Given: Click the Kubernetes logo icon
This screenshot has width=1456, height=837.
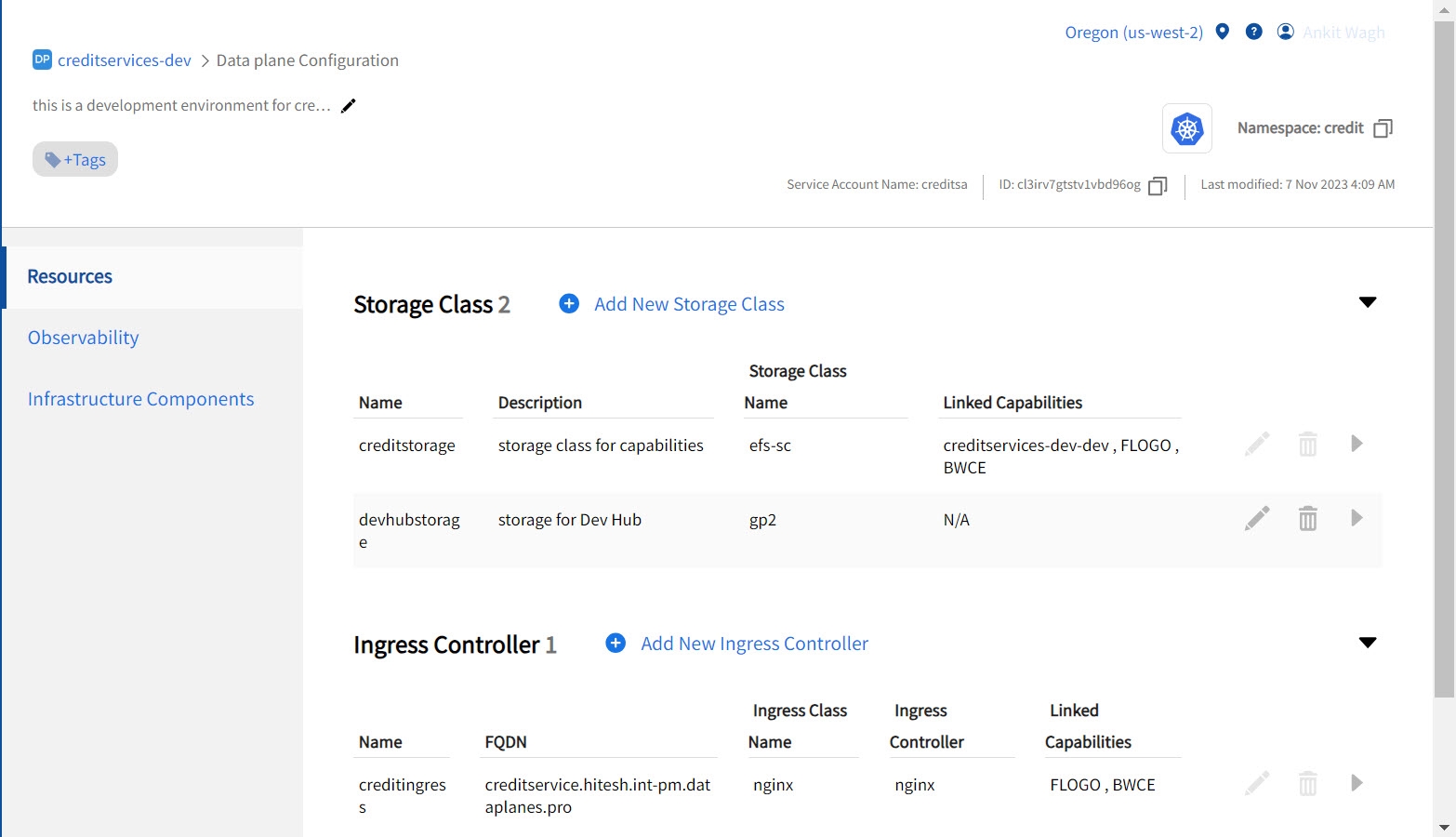Looking at the screenshot, I should click(1187, 128).
